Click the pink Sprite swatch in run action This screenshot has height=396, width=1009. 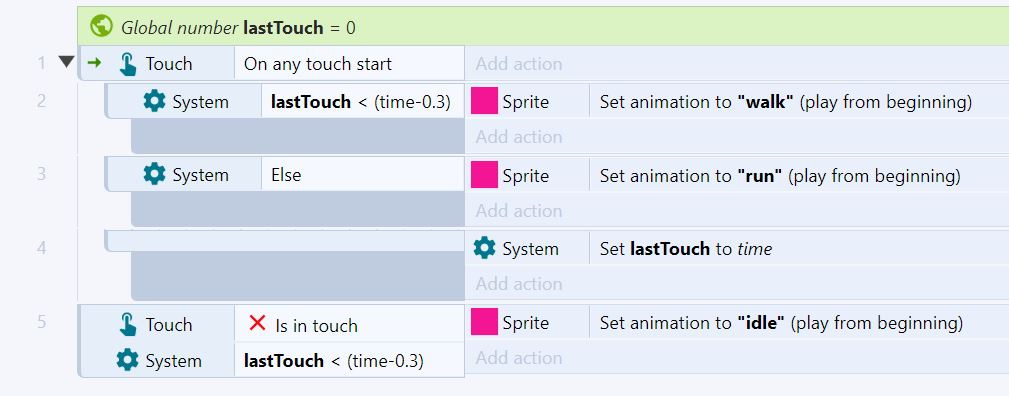pyautogui.click(x=485, y=175)
